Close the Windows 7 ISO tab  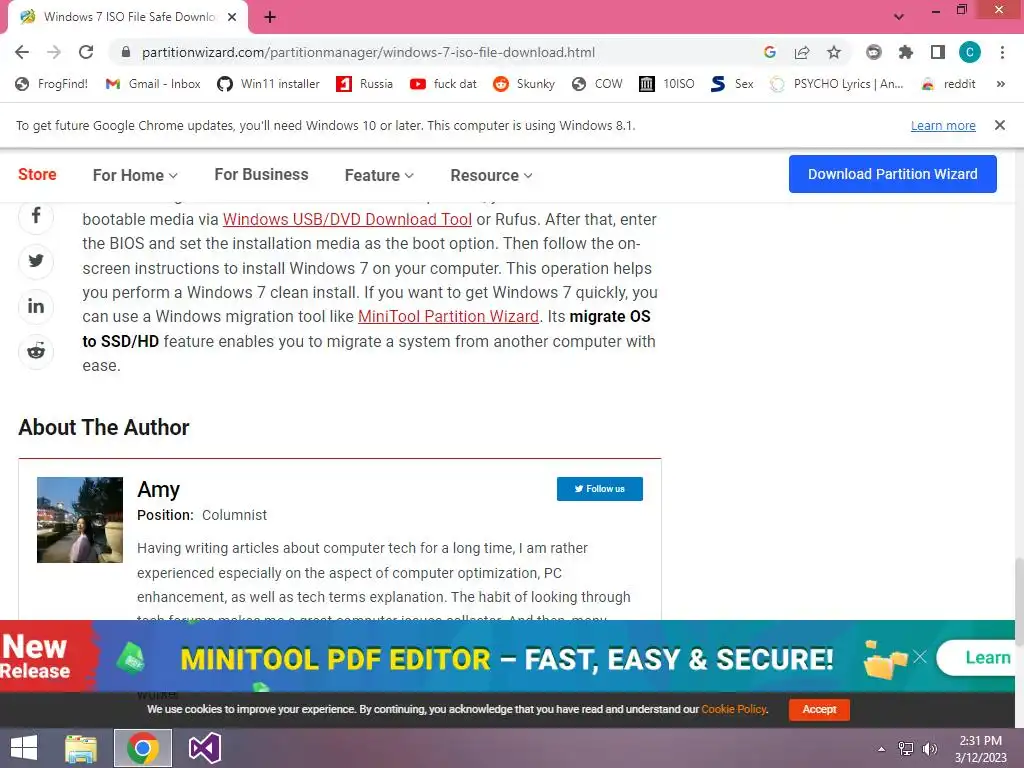pyautogui.click(x=232, y=17)
